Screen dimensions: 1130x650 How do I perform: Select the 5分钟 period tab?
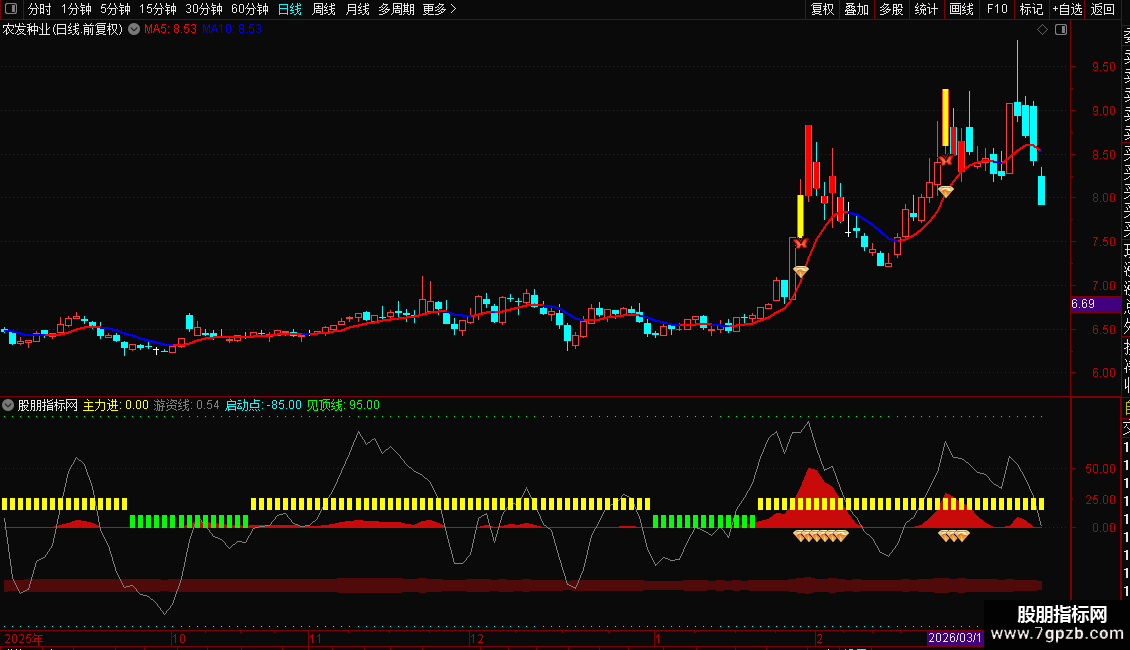[115, 9]
